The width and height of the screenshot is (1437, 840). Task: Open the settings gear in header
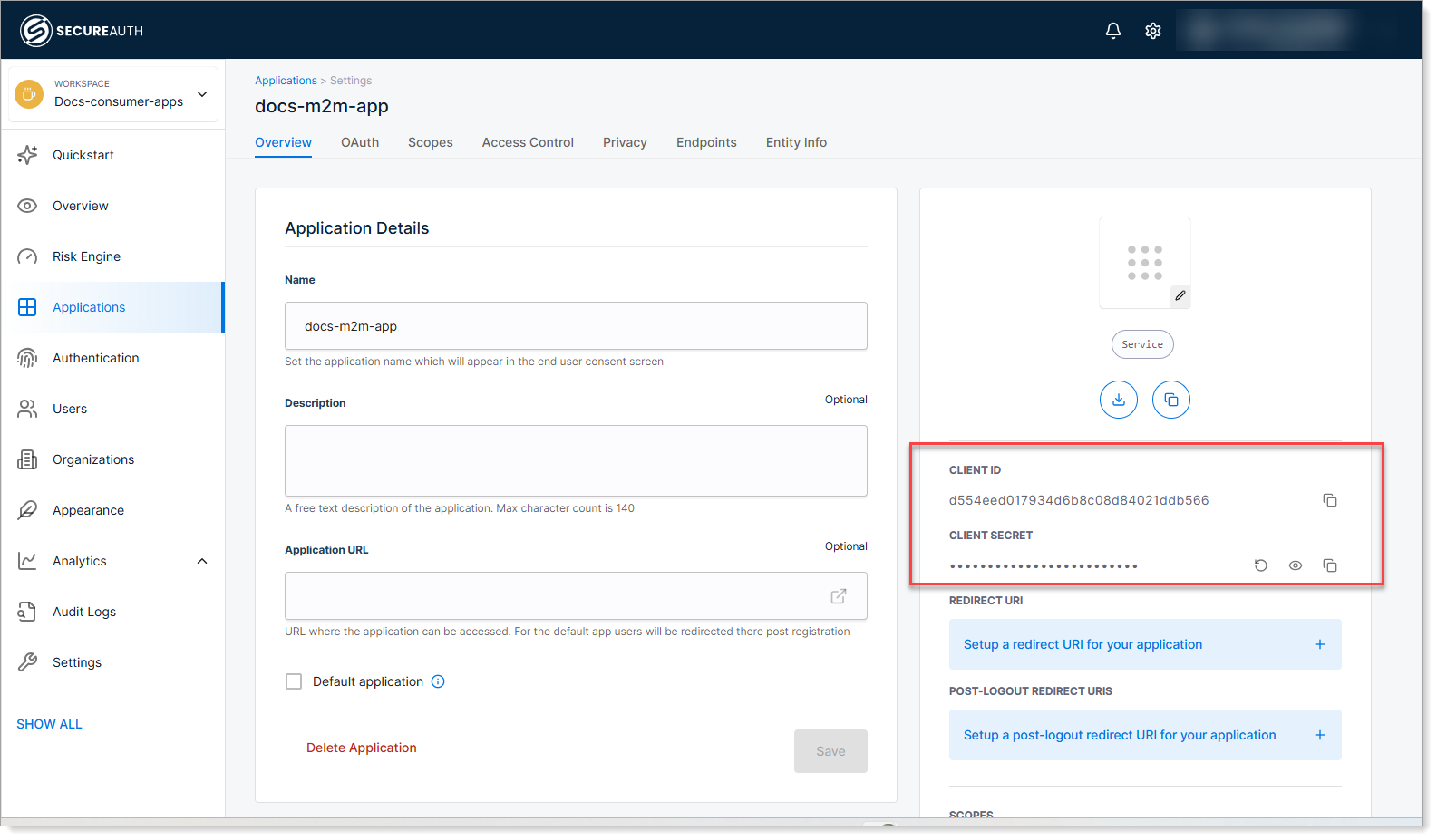(x=1153, y=31)
